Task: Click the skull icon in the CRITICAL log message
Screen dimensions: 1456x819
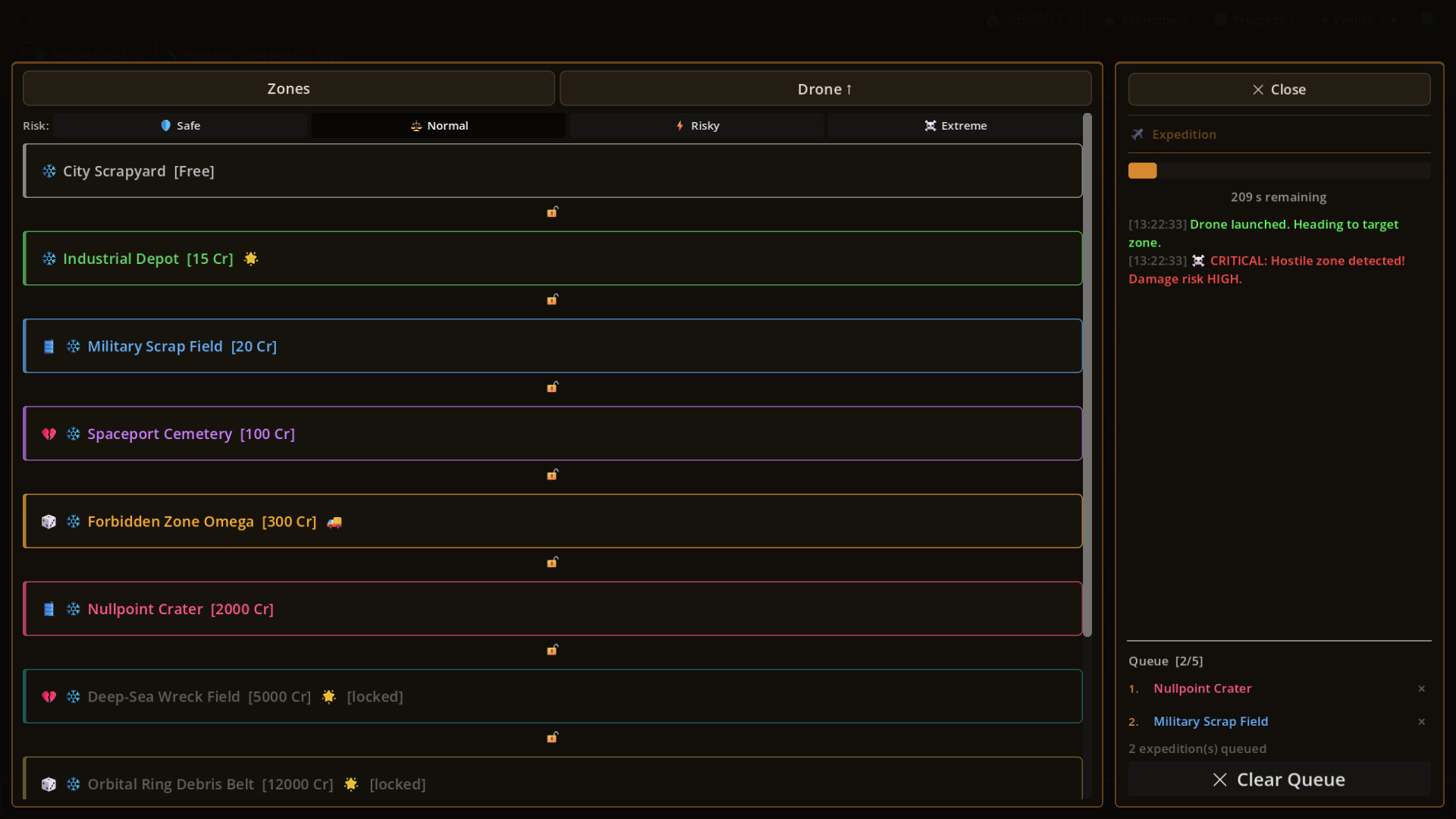Action: 1198,261
